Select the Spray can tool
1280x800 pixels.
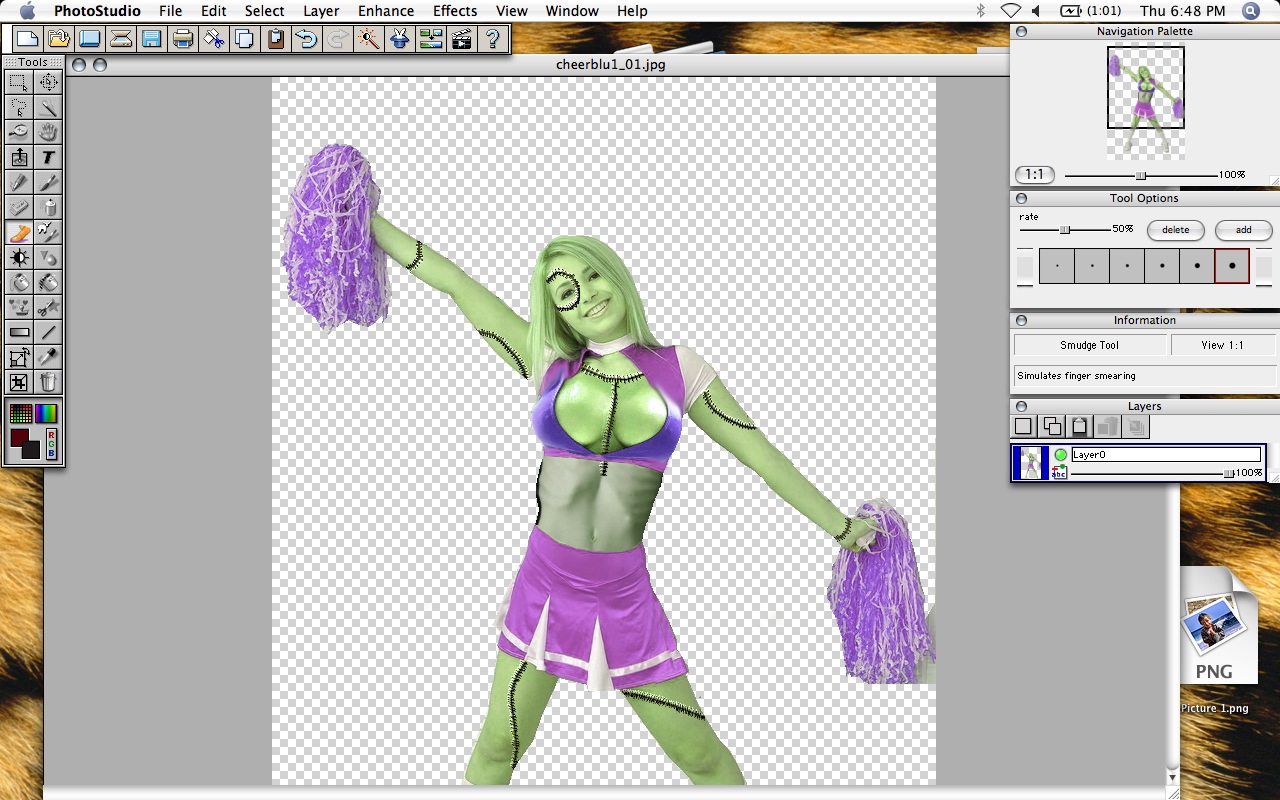click(48, 207)
